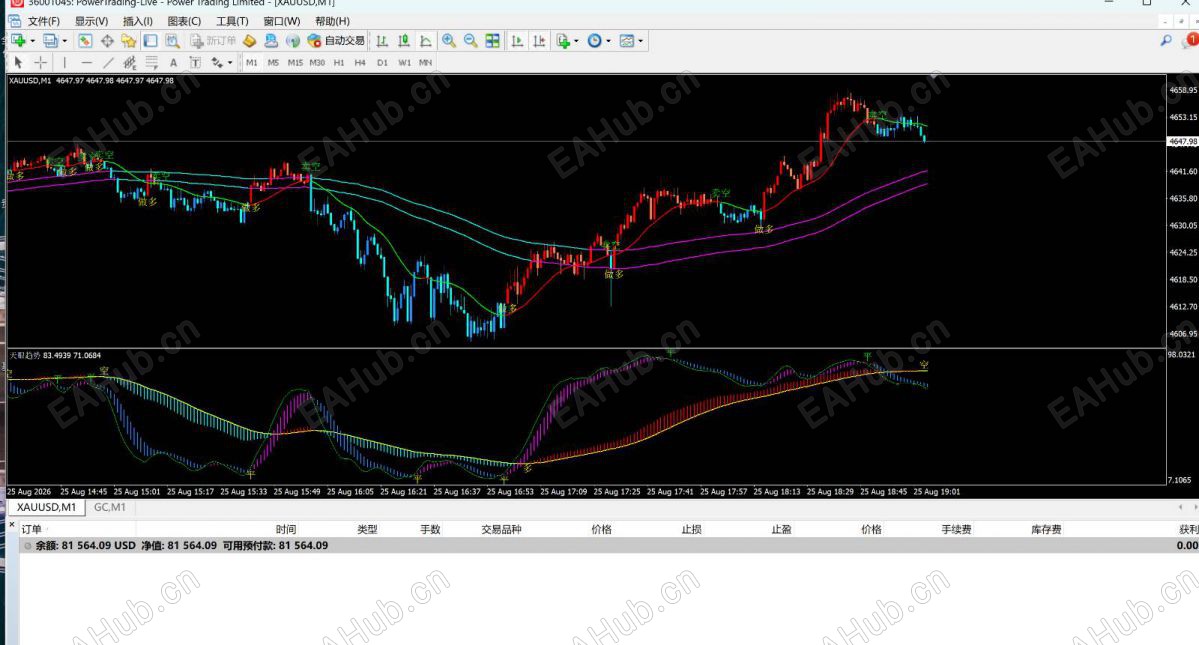Switch to the XAUUSD,M1 chart tab

pos(47,507)
